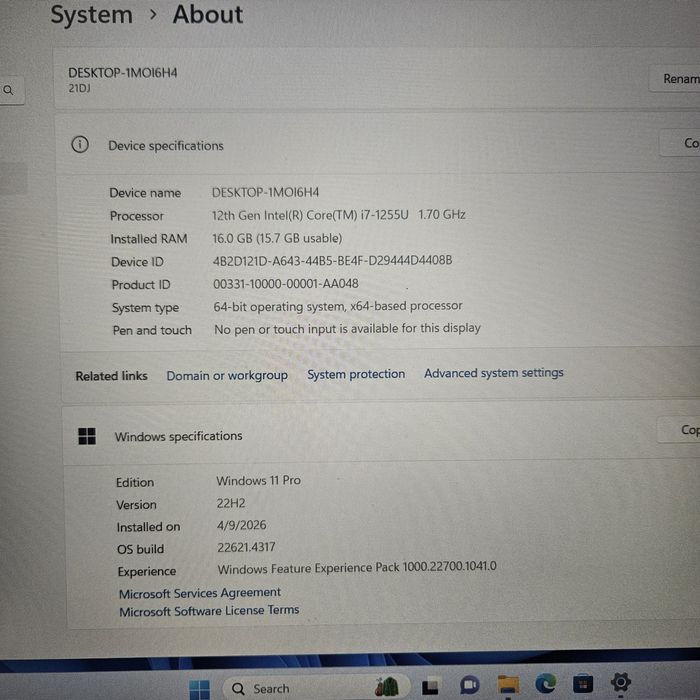
Task: Click the Edition value Windows 11 Pro
Action: click(258, 480)
